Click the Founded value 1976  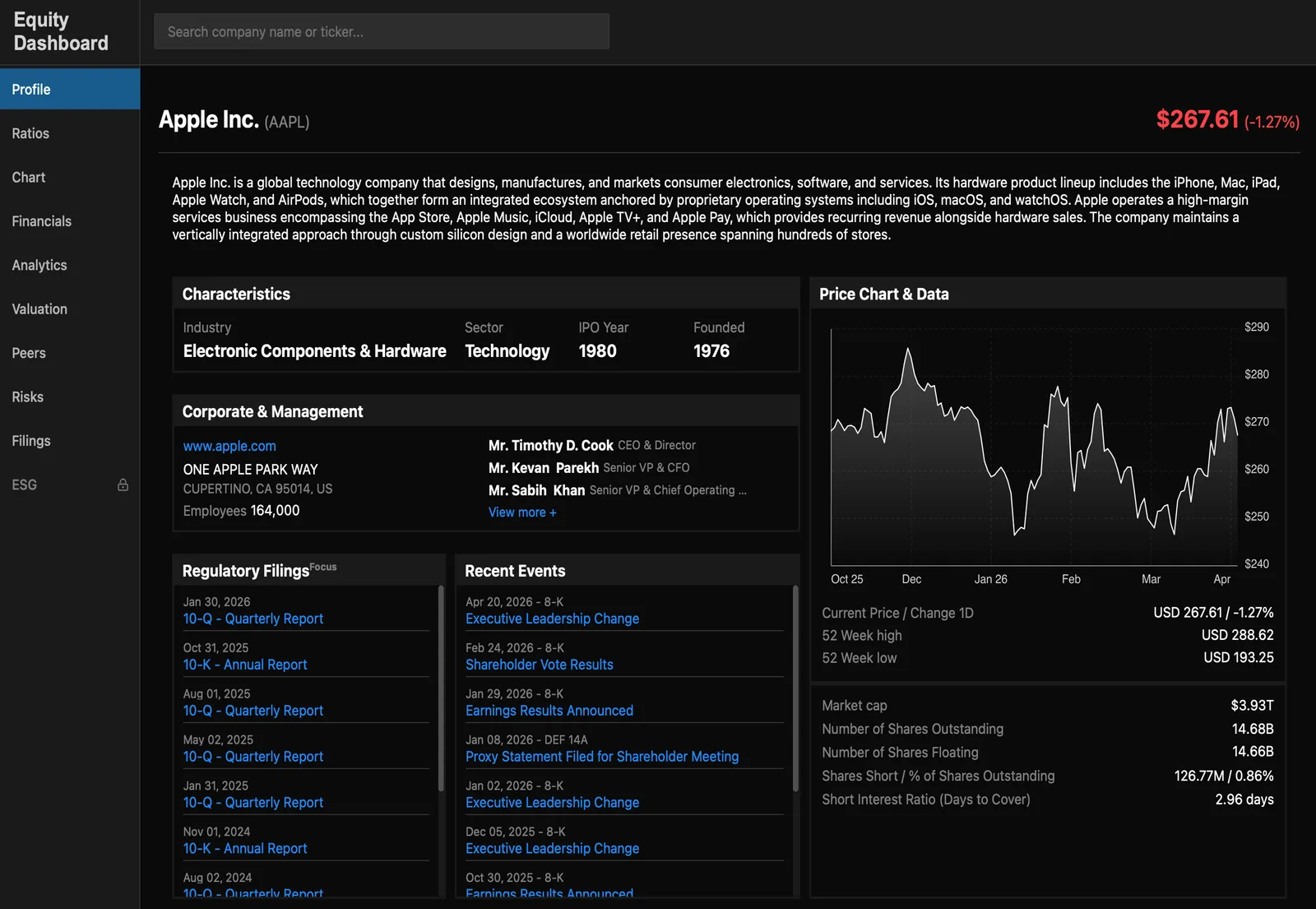(711, 351)
